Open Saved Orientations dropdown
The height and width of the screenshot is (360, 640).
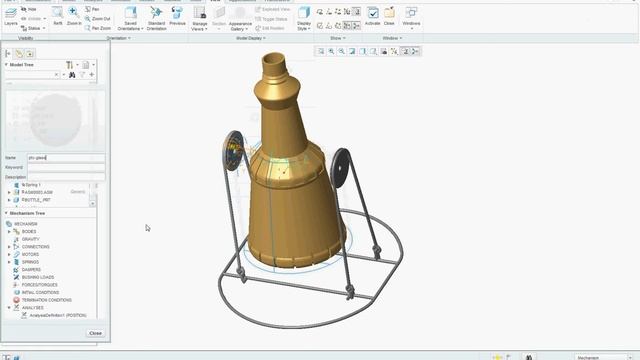(131, 19)
